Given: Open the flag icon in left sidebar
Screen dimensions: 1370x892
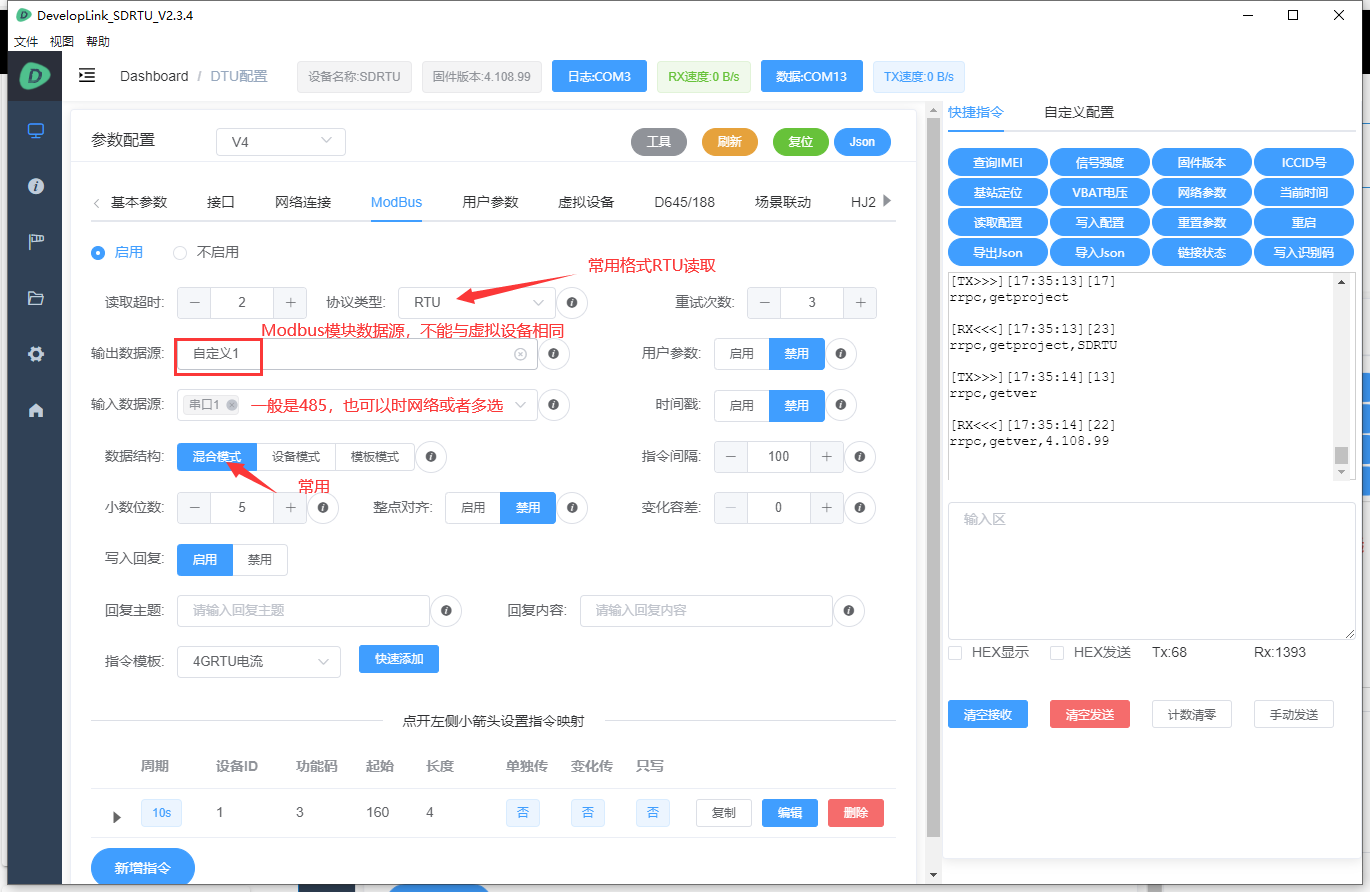Looking at the screenshot, I should [36, 241].
